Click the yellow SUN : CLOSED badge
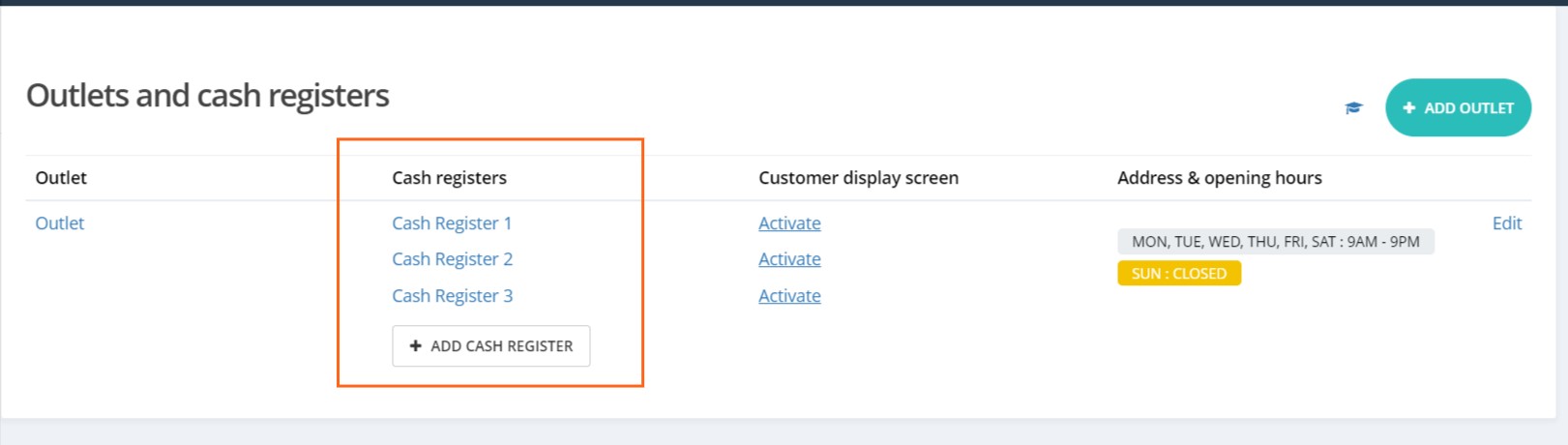Image resolution: width=1568 pixels, height=445 pixels. pos(1178,274)
